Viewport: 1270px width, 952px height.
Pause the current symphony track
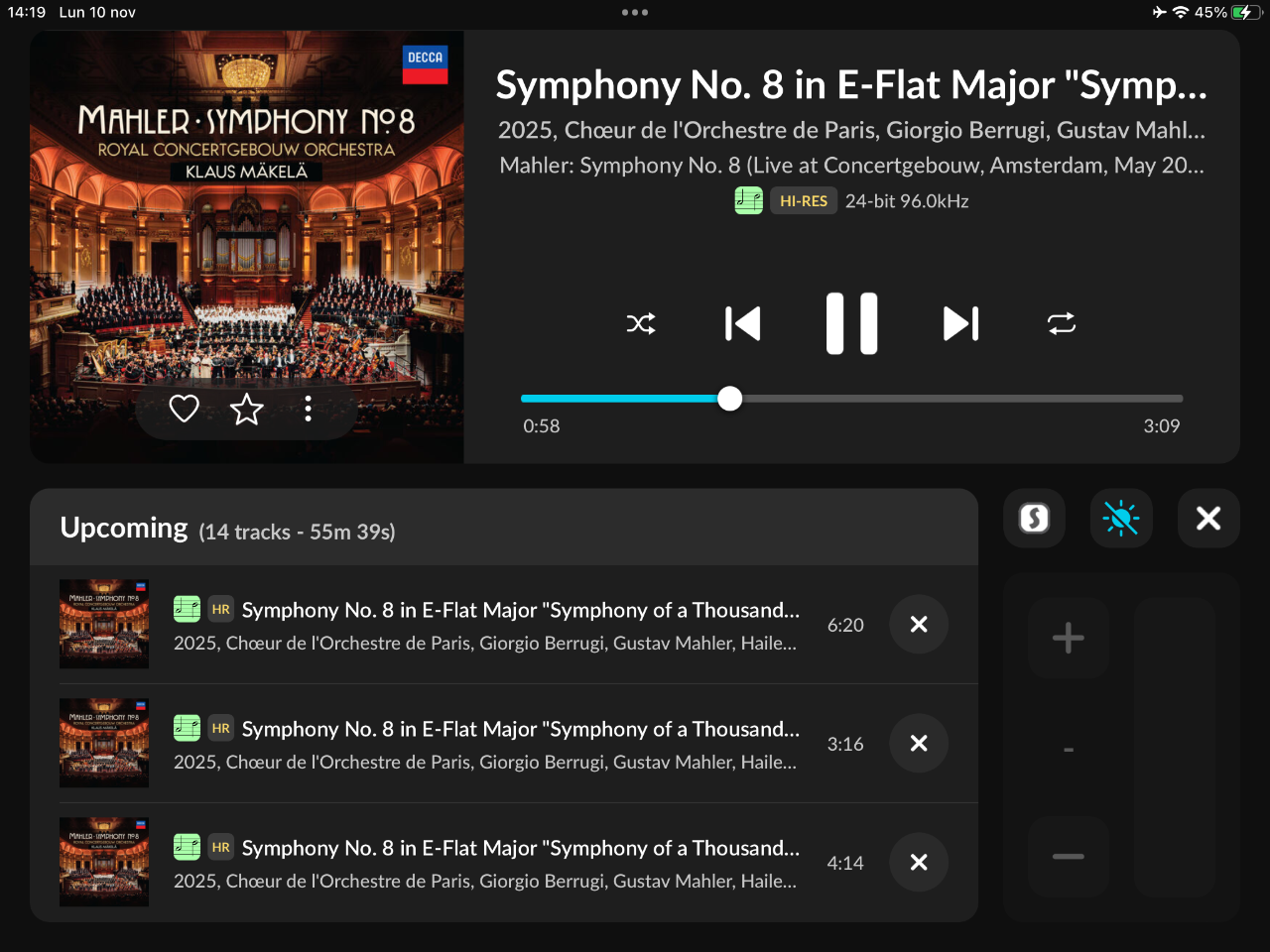[852, 323]
